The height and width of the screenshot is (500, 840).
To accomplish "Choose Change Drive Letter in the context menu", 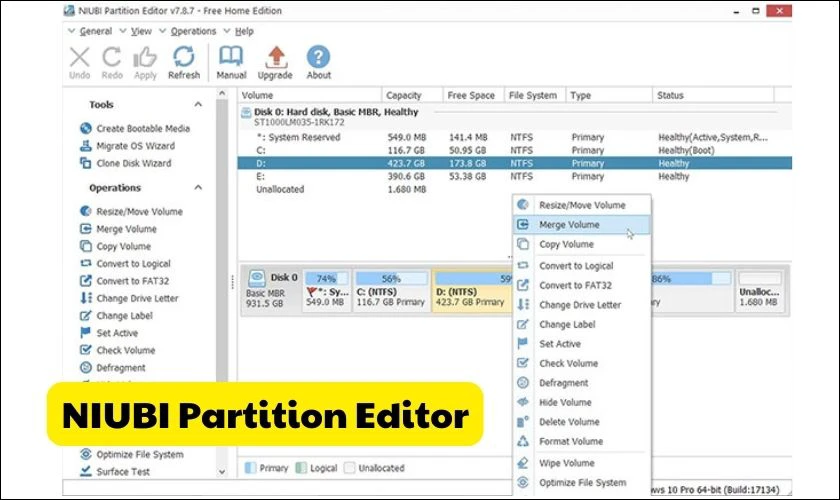I will 582,305.
